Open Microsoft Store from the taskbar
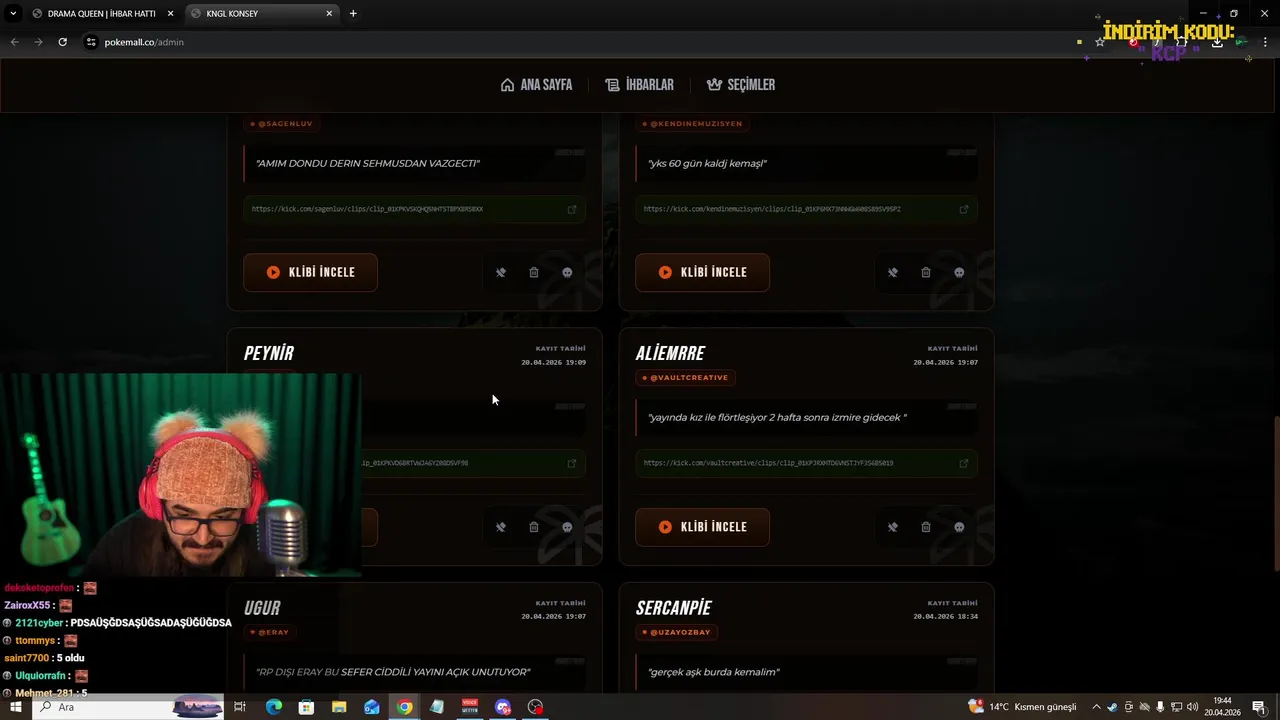This screenshot has height=720, width=1280. tap(306, 707)
